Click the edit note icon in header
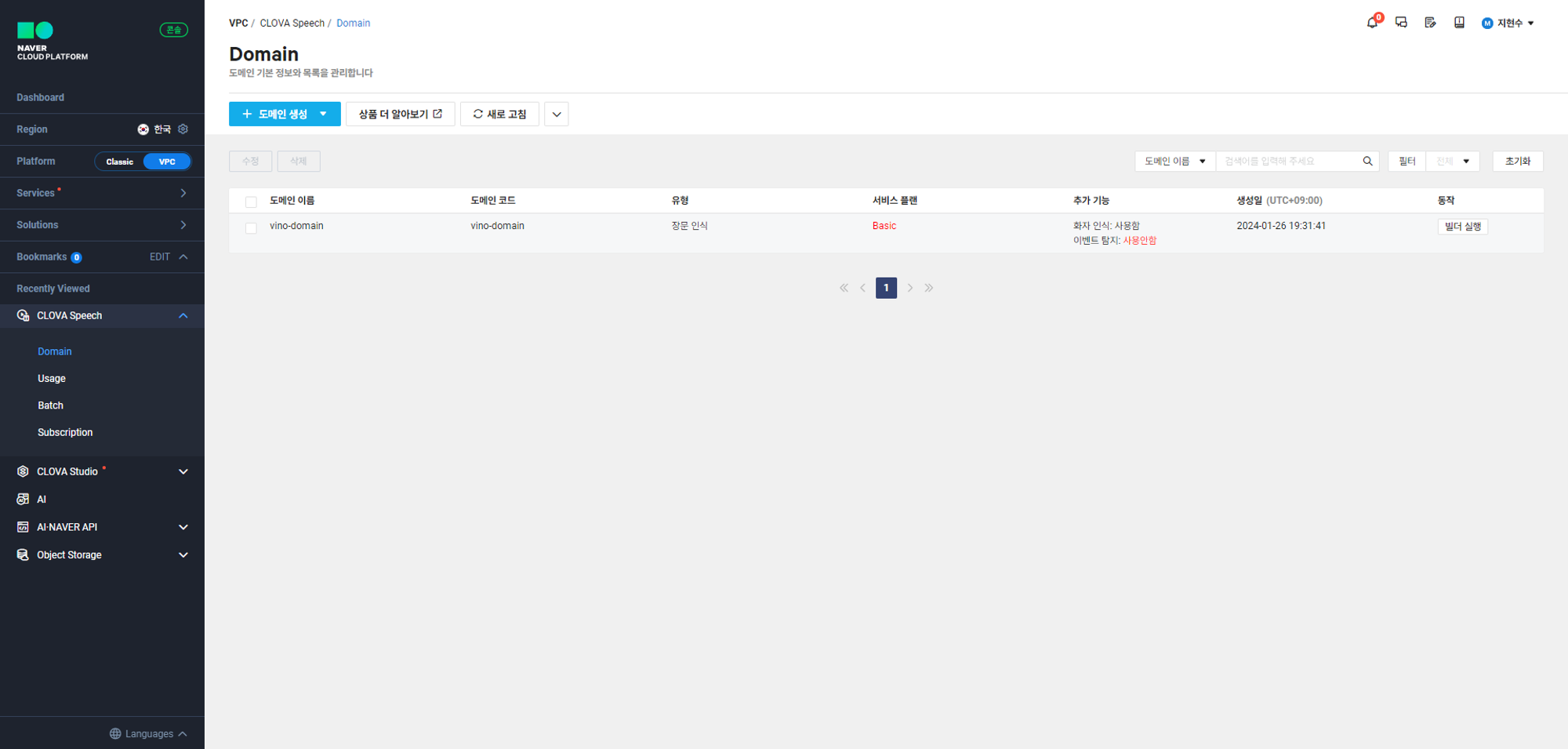 1430,23
